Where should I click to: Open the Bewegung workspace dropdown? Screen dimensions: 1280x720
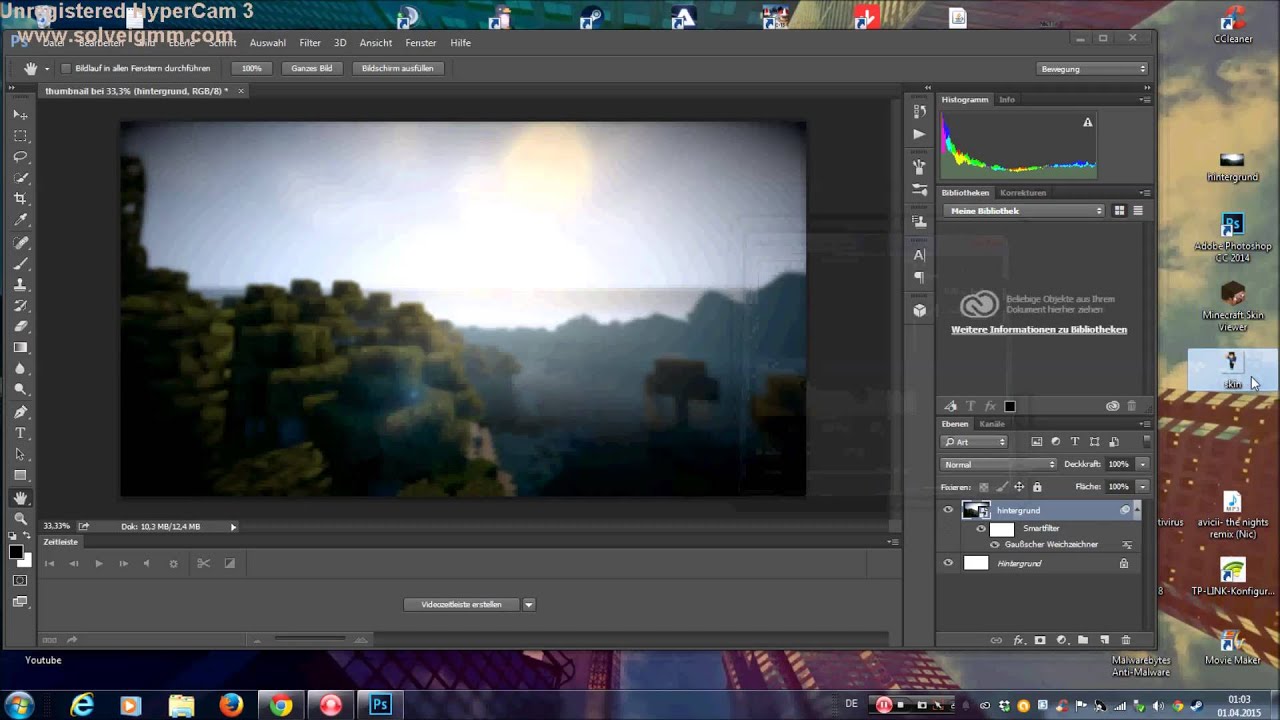[x=1093, y=69]
